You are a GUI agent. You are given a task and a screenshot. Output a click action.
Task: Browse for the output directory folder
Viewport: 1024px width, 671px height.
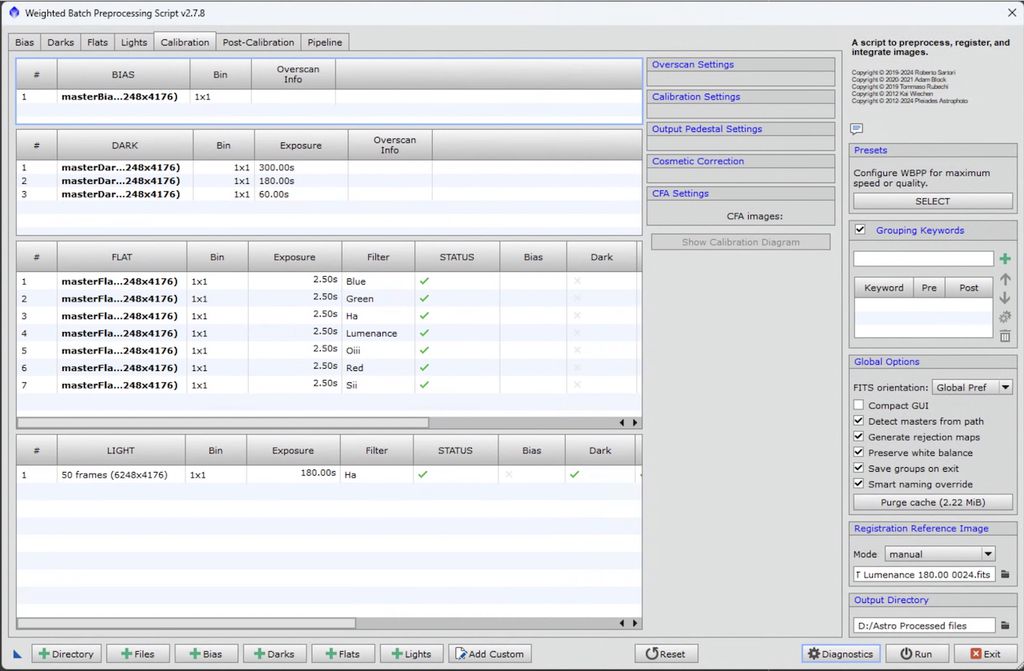[x=1005, y=625]
